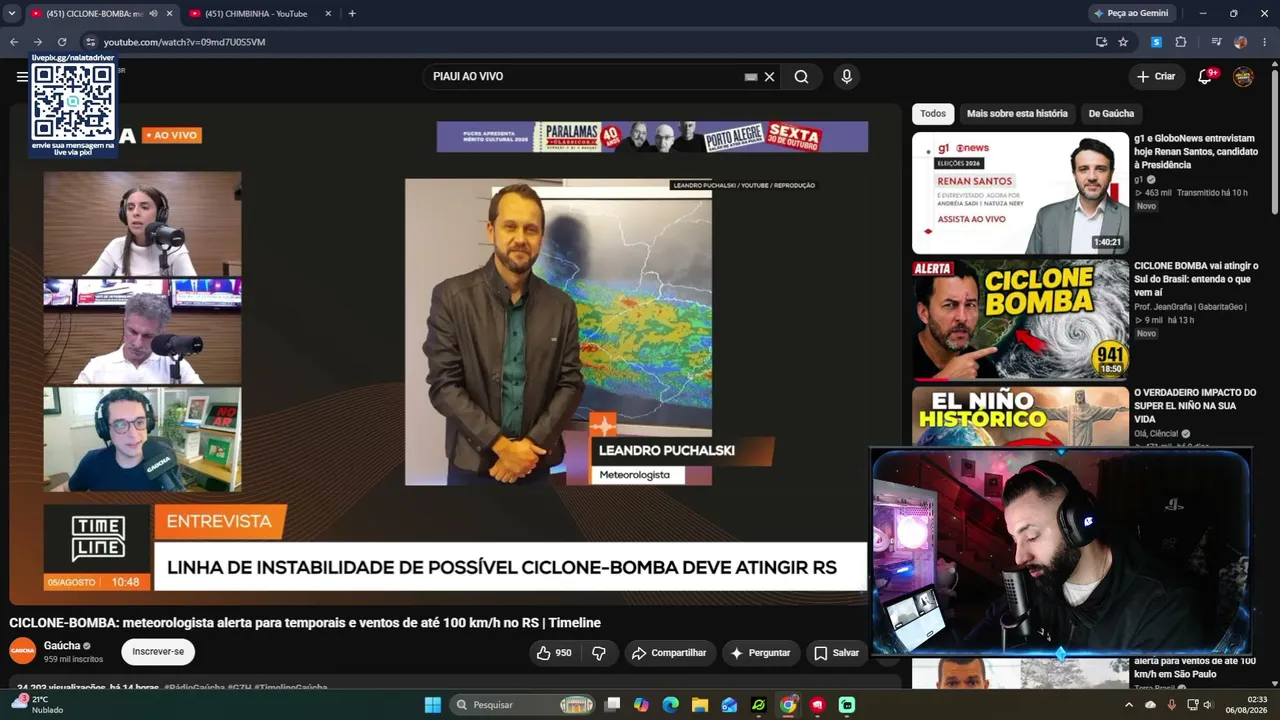Reload the page with the refresh icon
The image size is (1280, 720).
pos(62,42)
